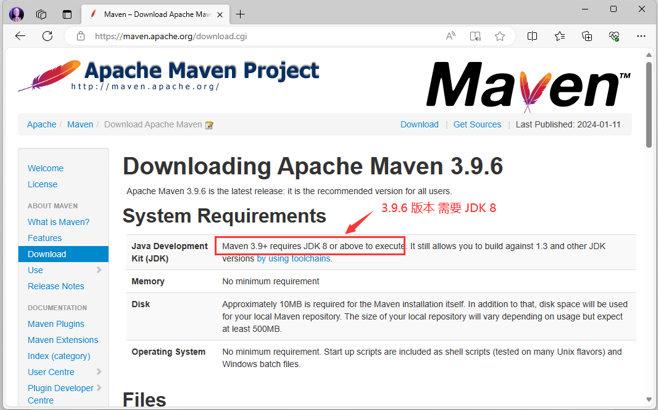Image resolution: width=658 pixels, height=410 pixels.
Task: Click the scrollbar down arrow
Action: click(649, 400)
